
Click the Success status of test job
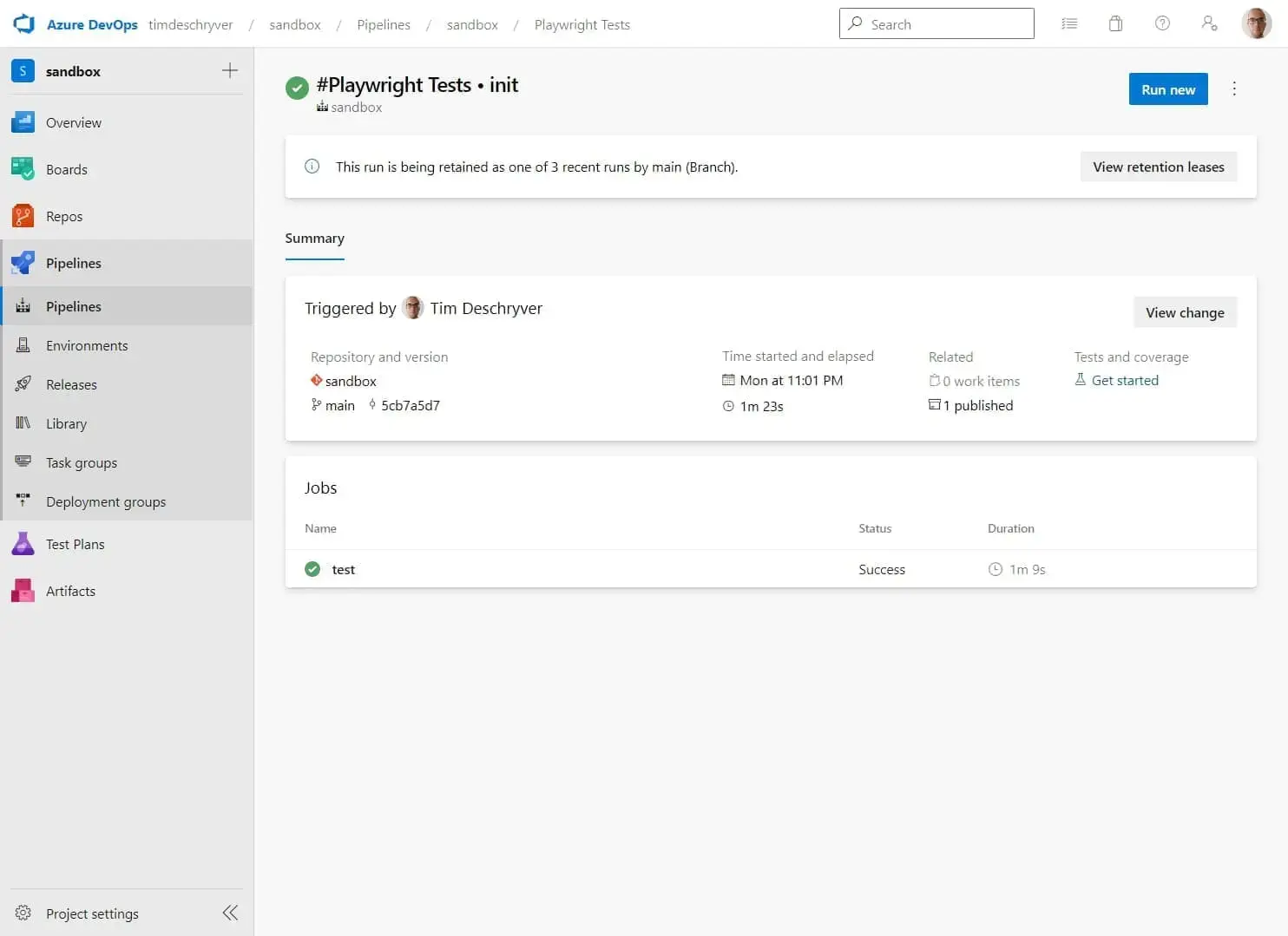pos(882,569)
